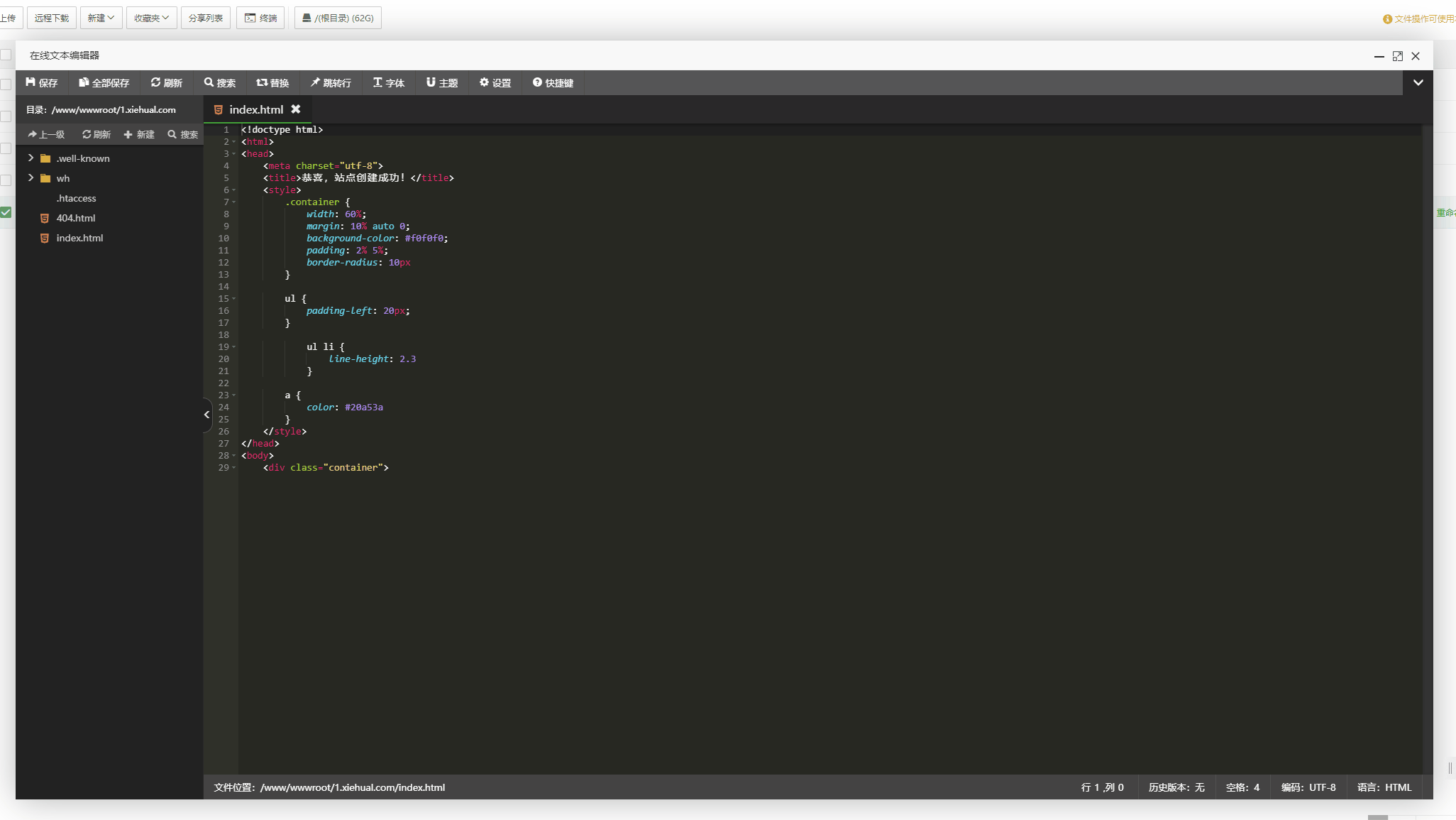Click the #f0f0f0 color value in code
The height and width of the screenshot is (820, 1456).
(424, 239)
